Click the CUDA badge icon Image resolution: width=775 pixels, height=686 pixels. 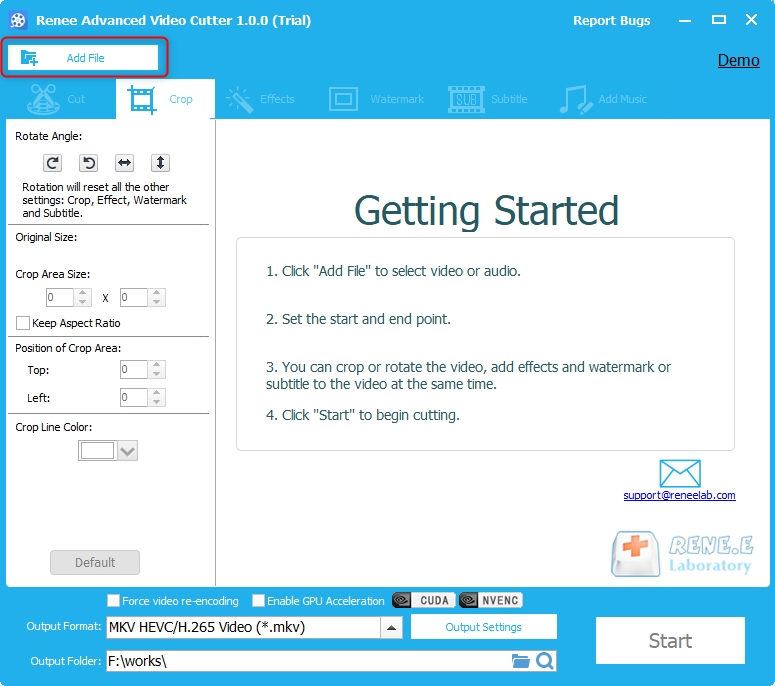[x=423, y=601]
